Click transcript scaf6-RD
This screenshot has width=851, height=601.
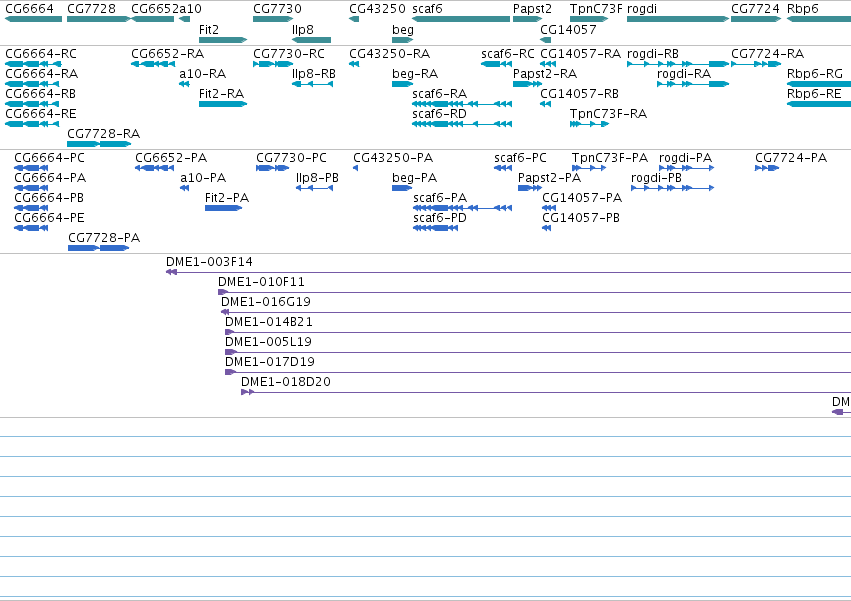[x=439, y=114]
